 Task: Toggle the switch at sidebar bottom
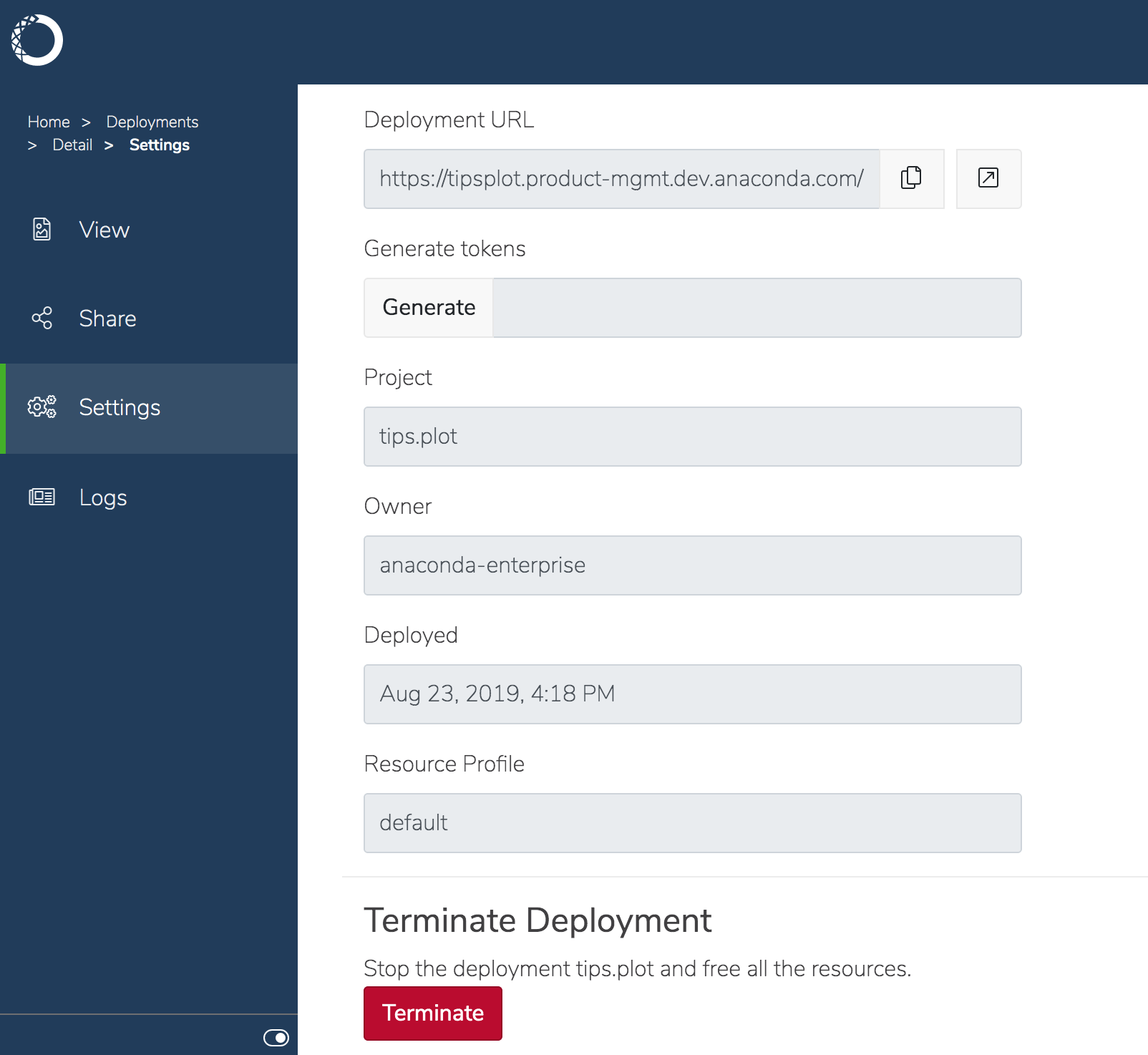click(276, 1037)
